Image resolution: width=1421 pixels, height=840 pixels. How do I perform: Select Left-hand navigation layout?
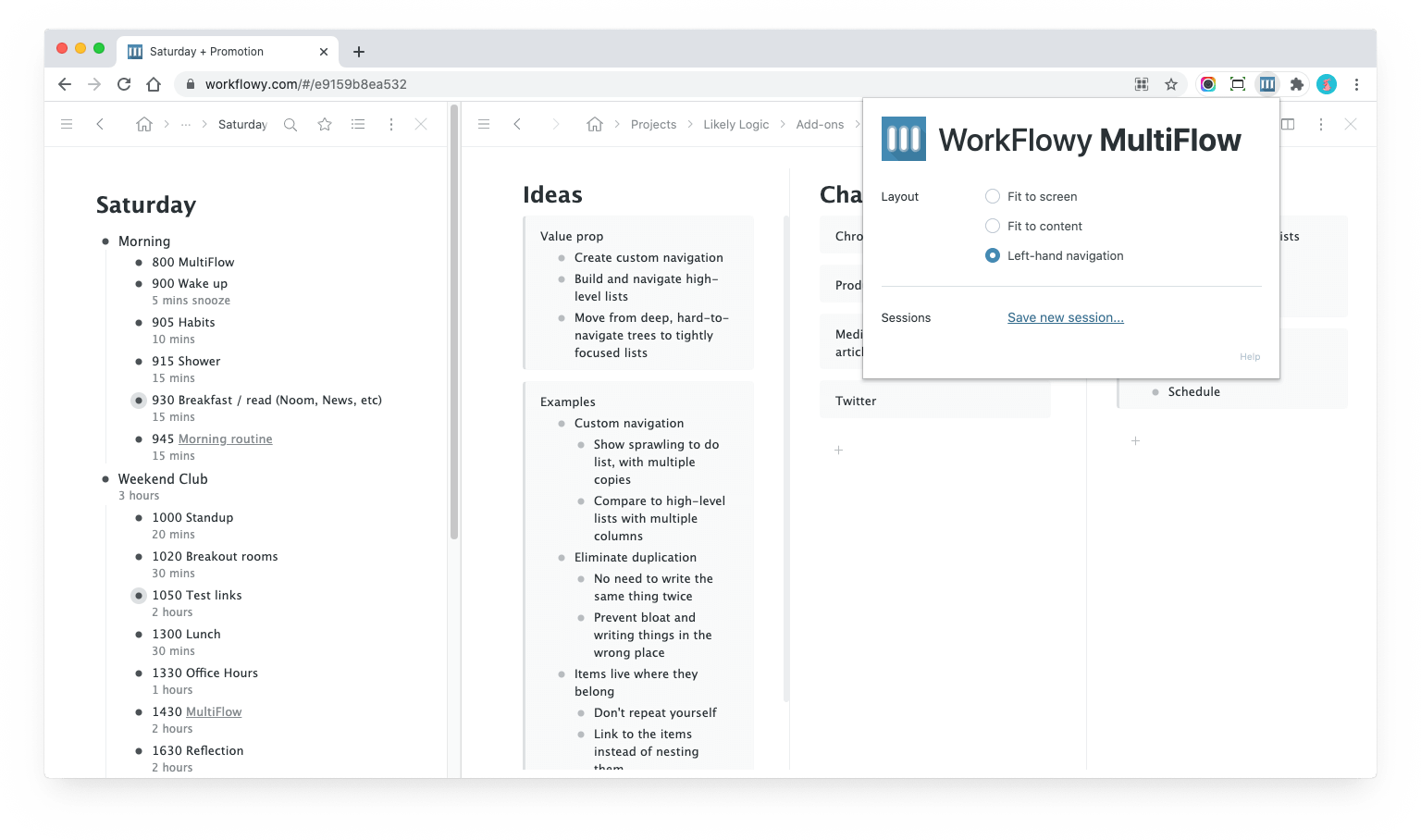click(993, 255)
